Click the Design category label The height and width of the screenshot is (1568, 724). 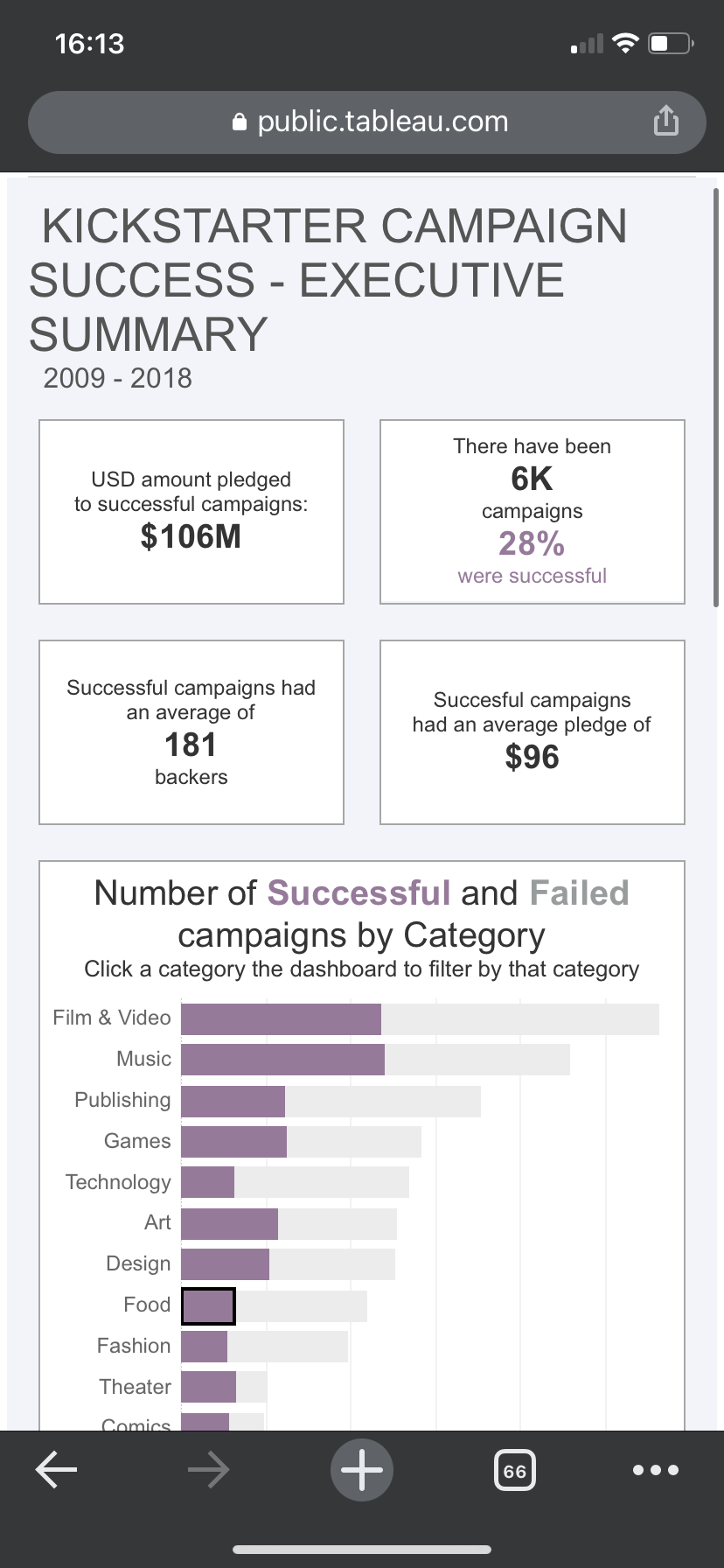click(138, 1263)
